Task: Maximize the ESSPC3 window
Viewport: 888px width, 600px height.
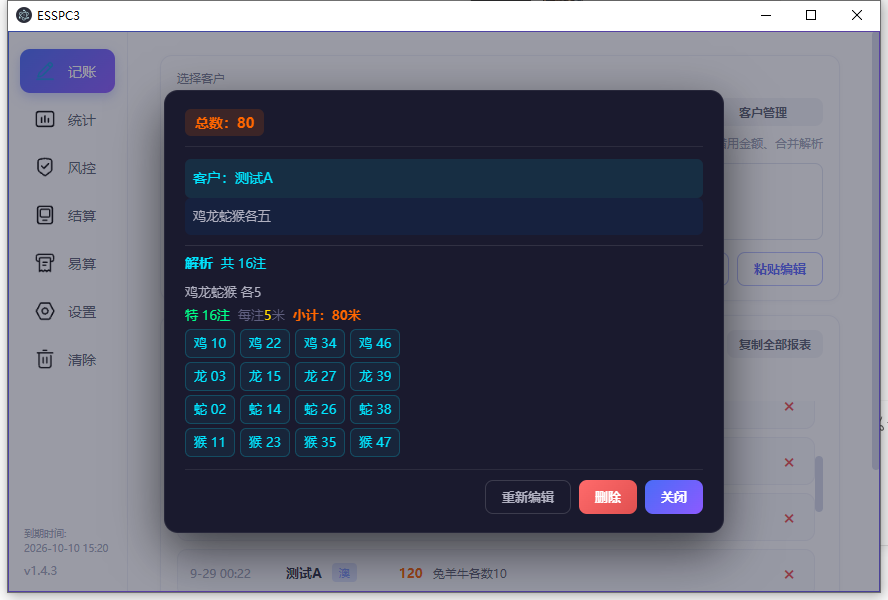Action: 811,15
